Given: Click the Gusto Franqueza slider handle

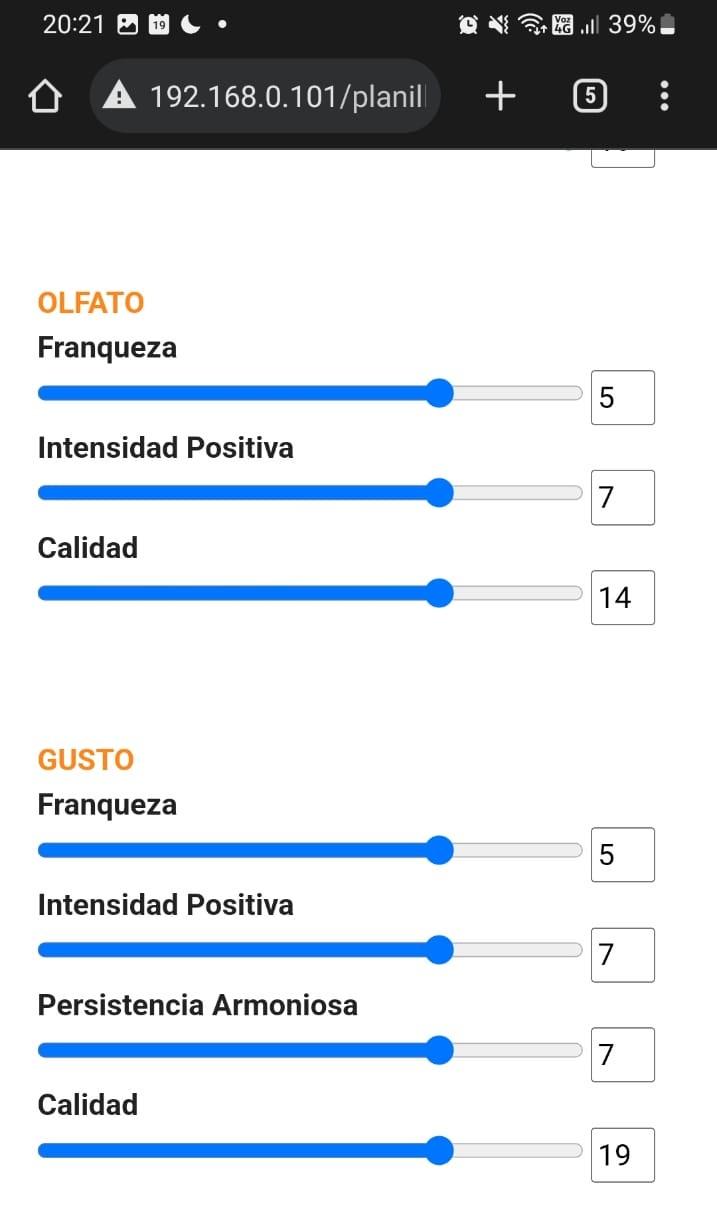Looking at the screenshot, I should point(439,850).
